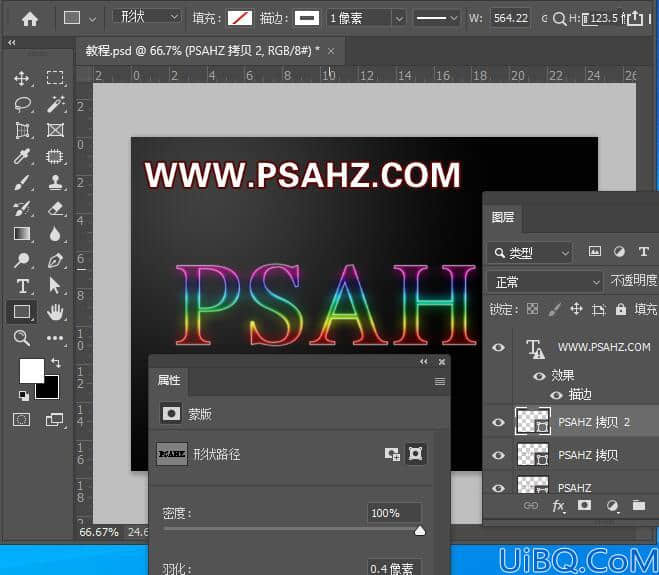Open the stroke width 1像素 dropdown
Screen dimensions: 659x575
(399, 18)
